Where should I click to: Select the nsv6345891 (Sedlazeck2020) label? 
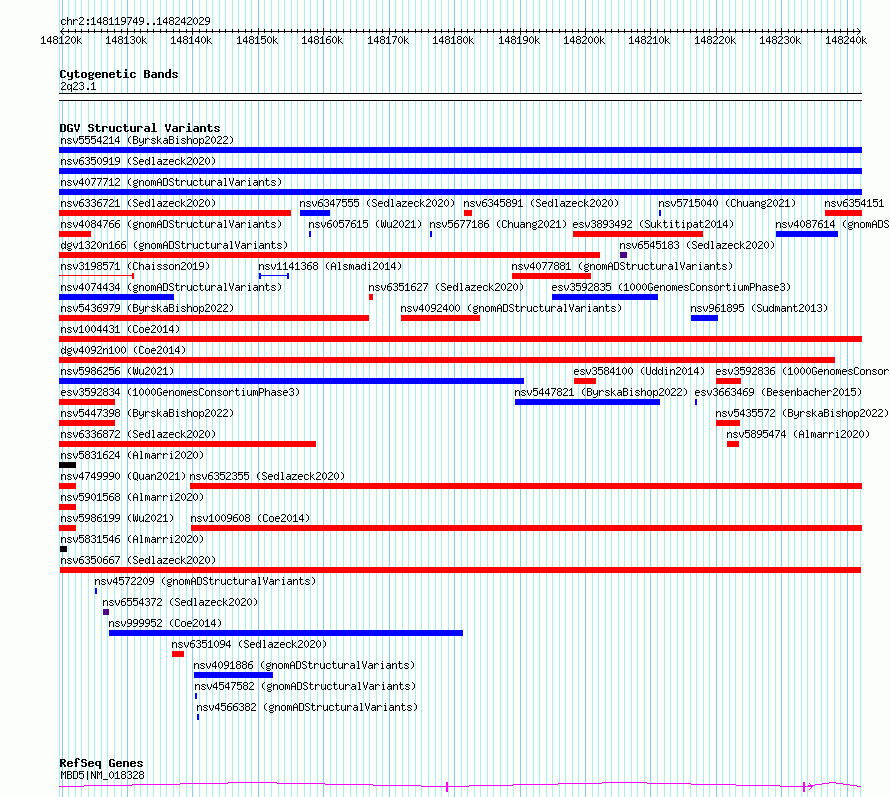tap(541, 203)
